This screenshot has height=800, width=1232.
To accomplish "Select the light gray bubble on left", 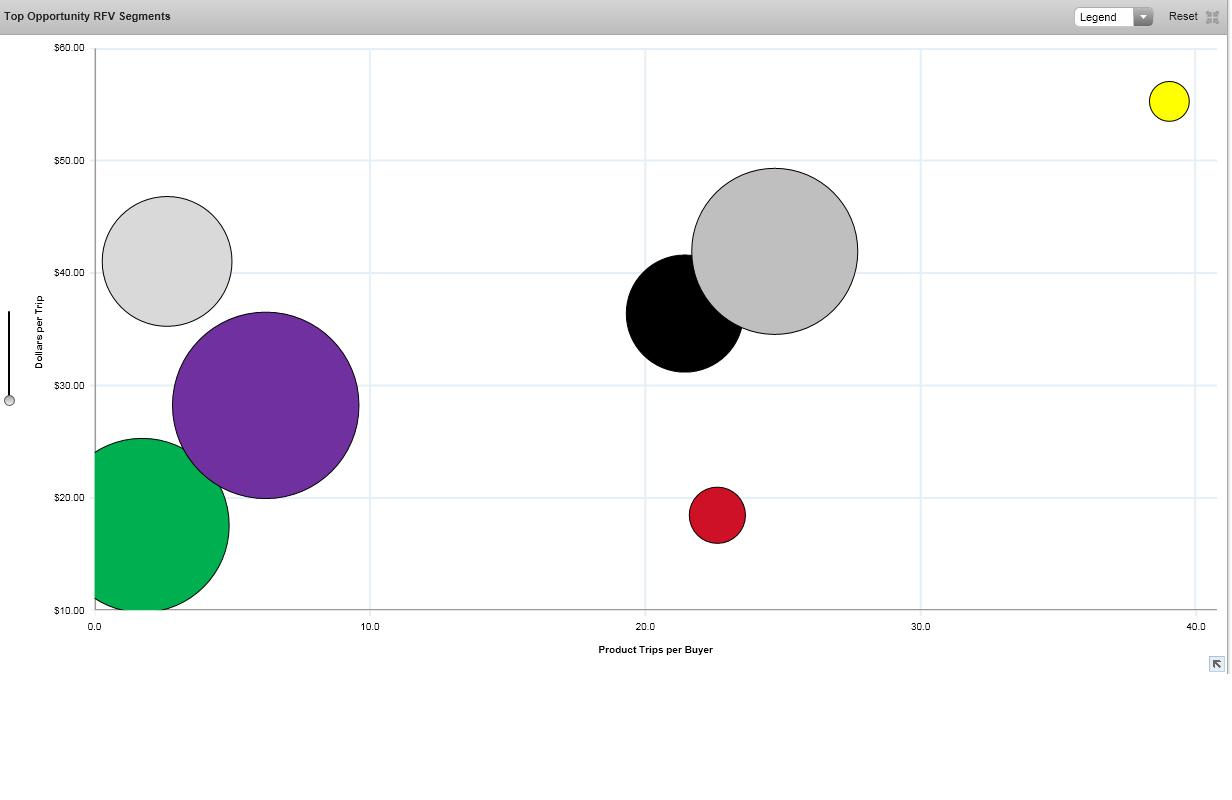I will coord(167,261).
